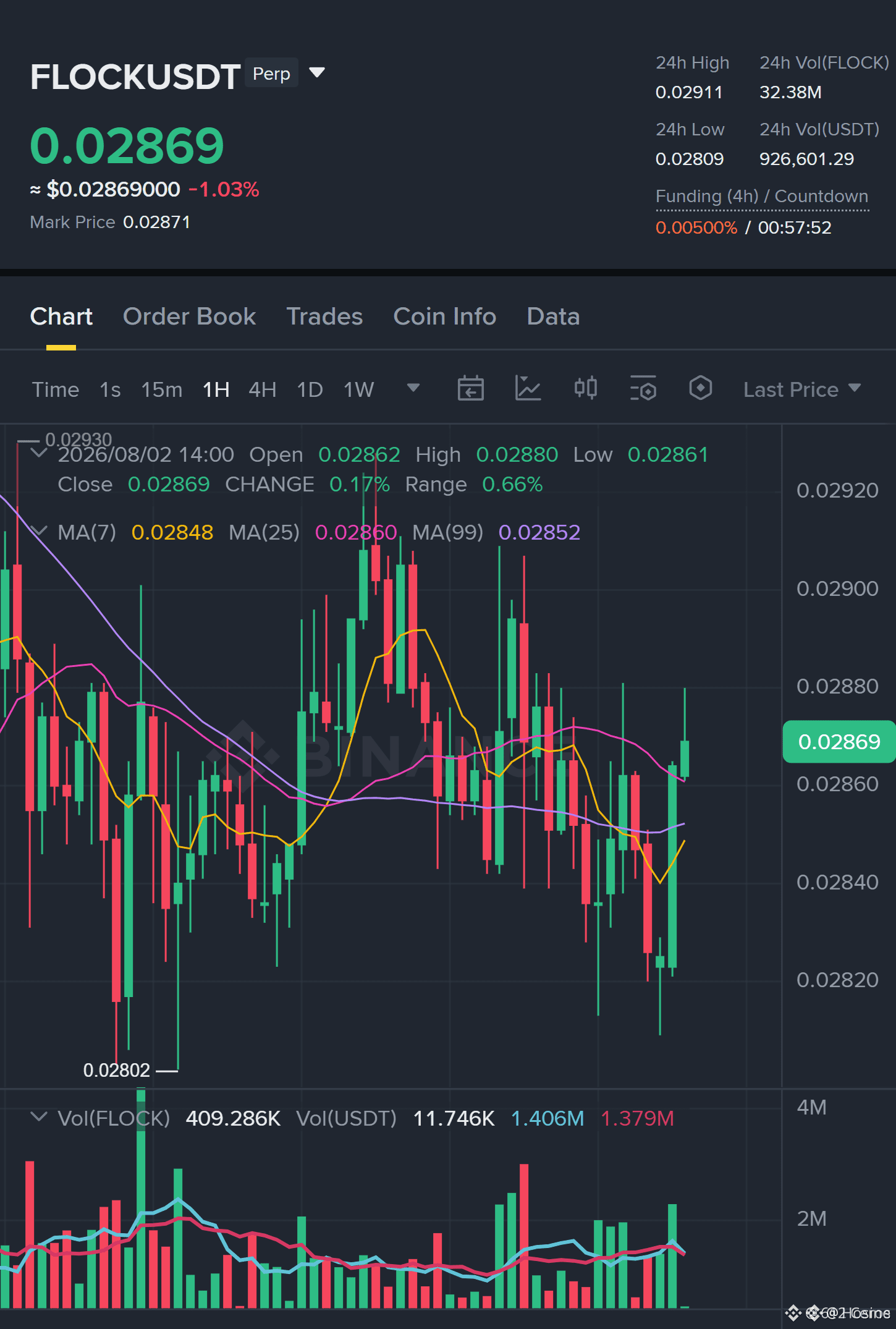Click the 4M volume axis label

pyautogui.click(x=811, y=1107)
